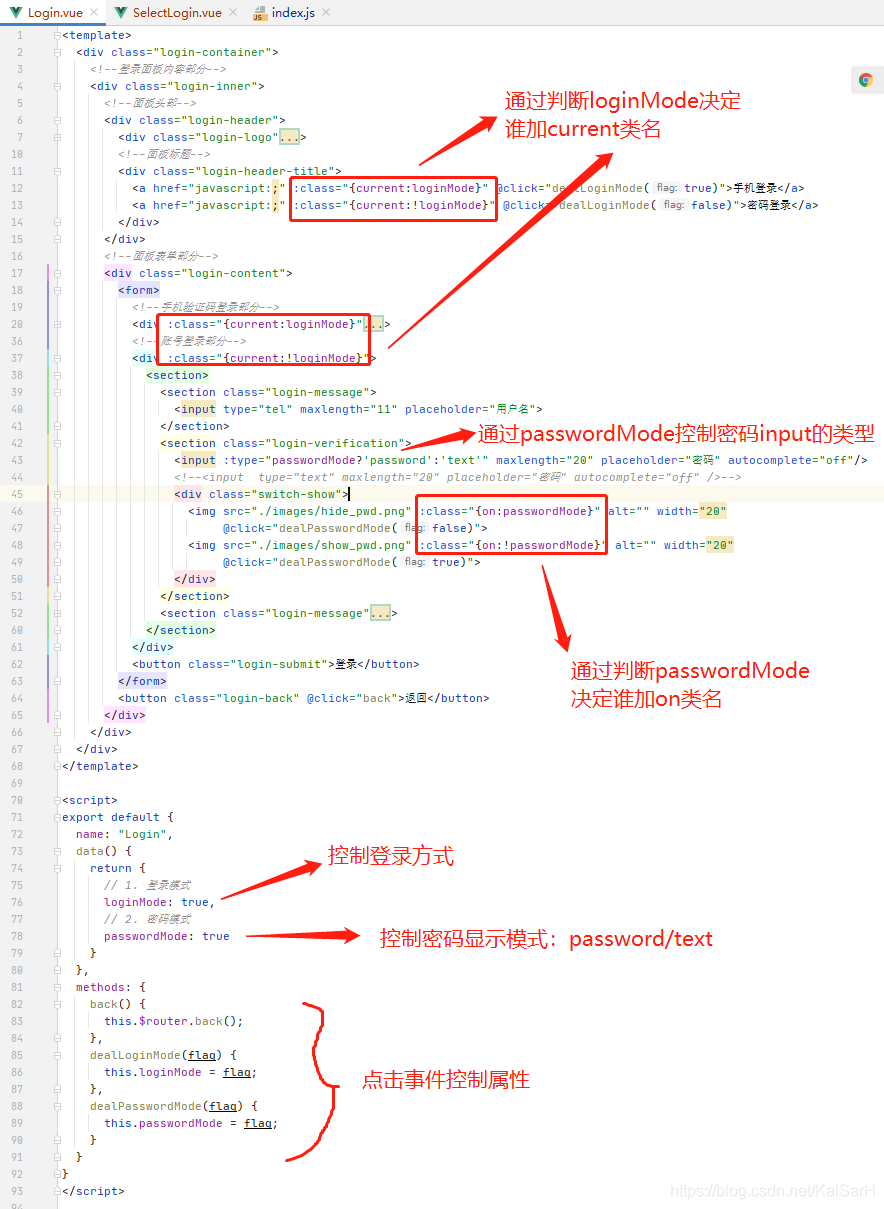Select line number 45 in gutter

17,494
